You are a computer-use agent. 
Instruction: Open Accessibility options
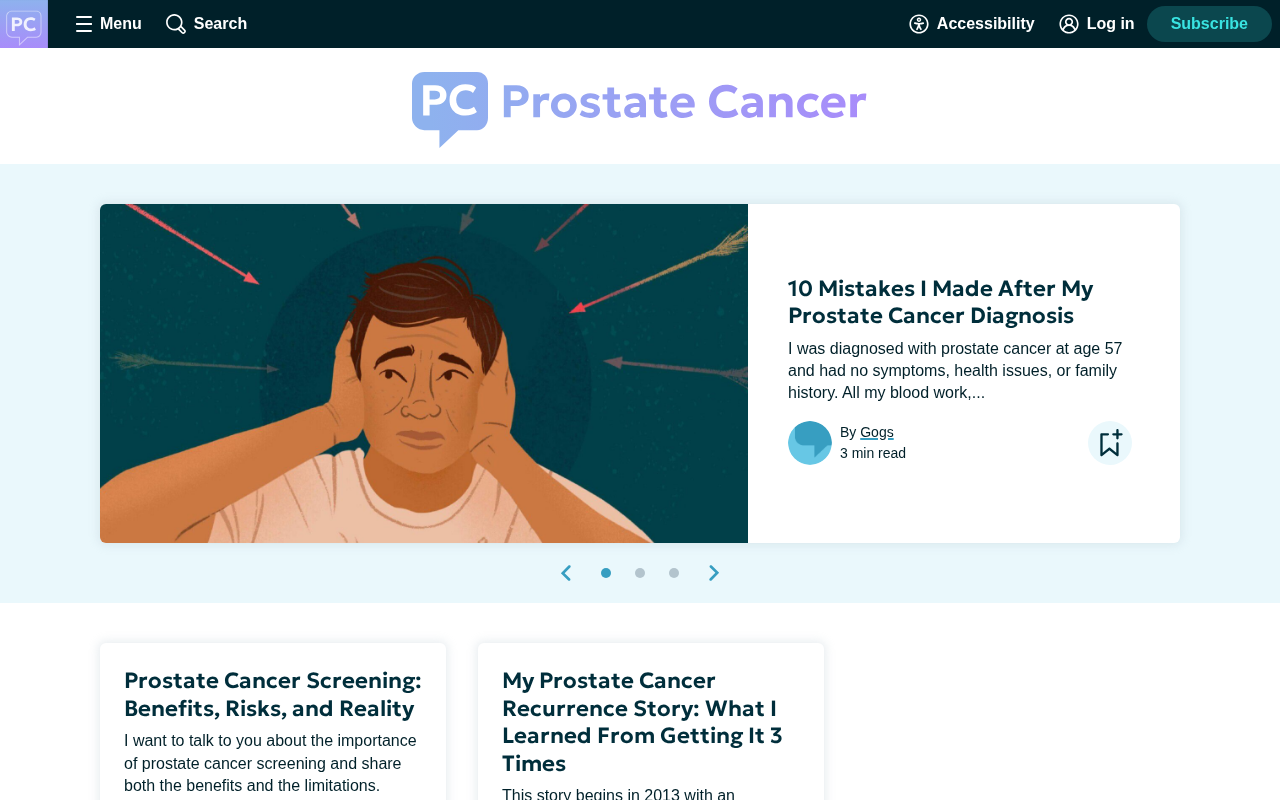[971, 24]
